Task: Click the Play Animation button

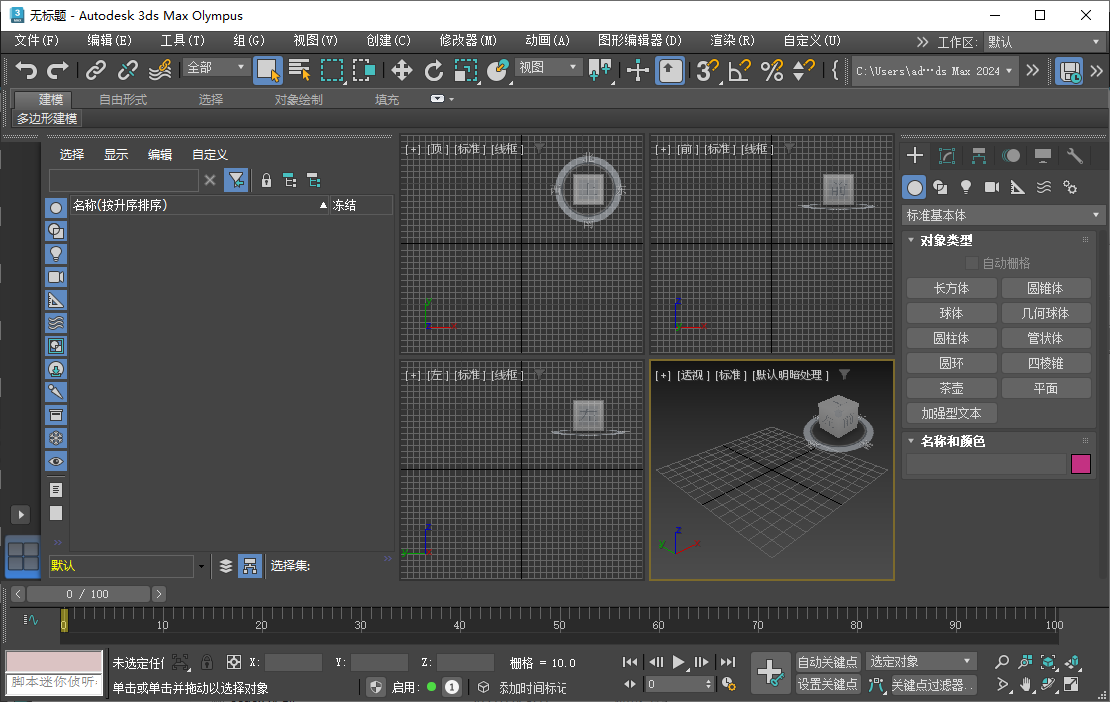Action: point(678,662)
